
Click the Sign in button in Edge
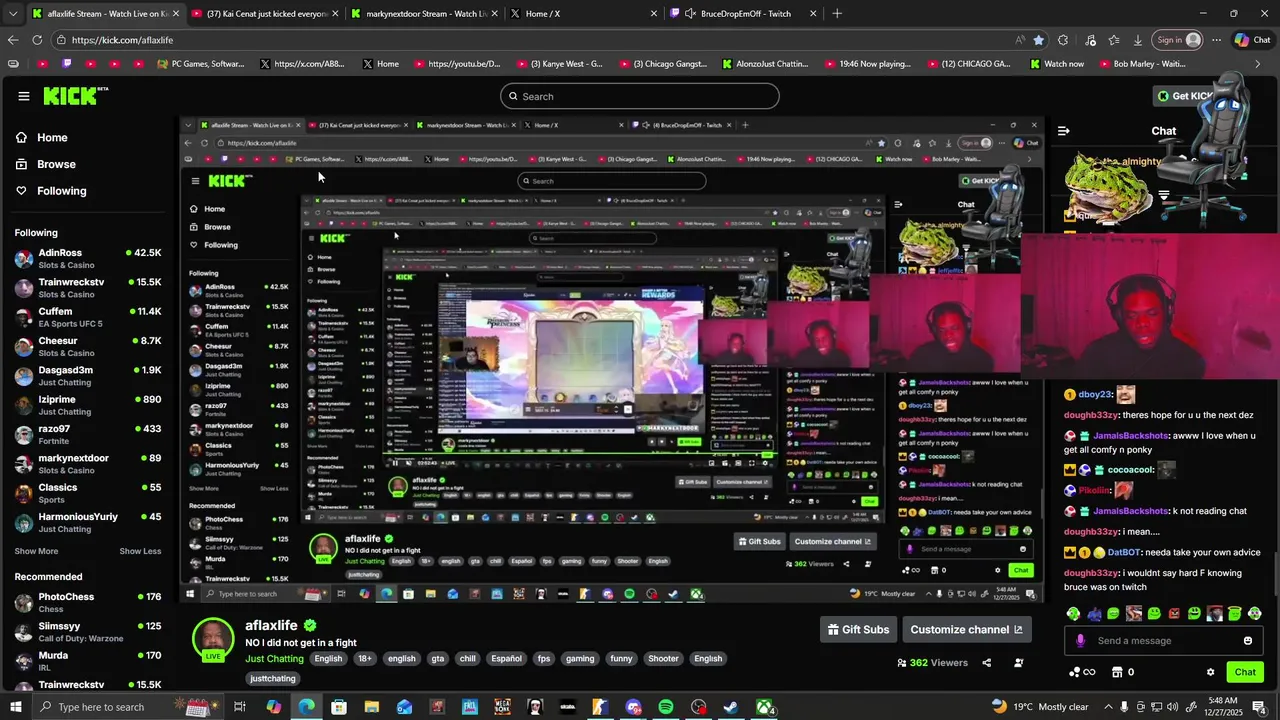1178,40
